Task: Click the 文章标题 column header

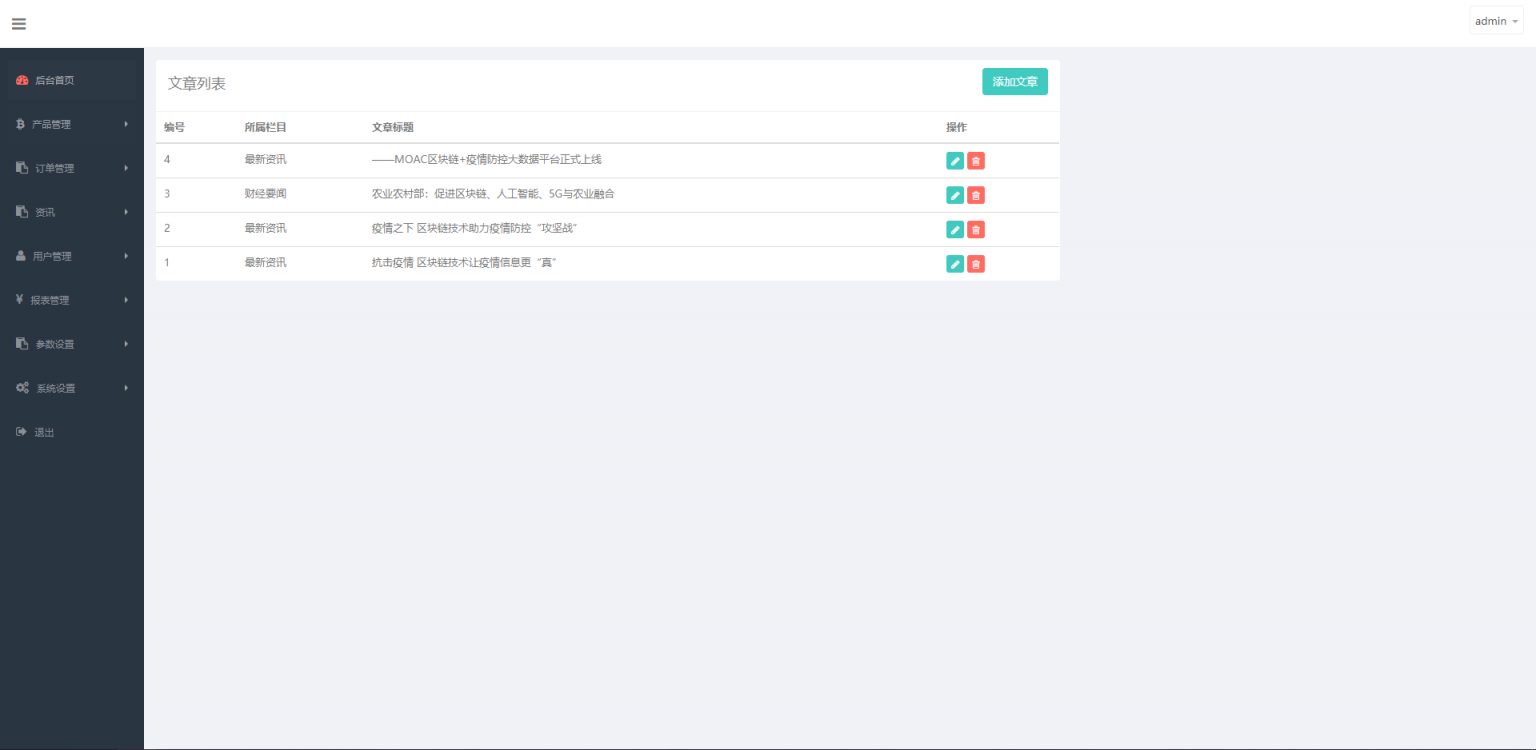Action: [x=393, y=128]
